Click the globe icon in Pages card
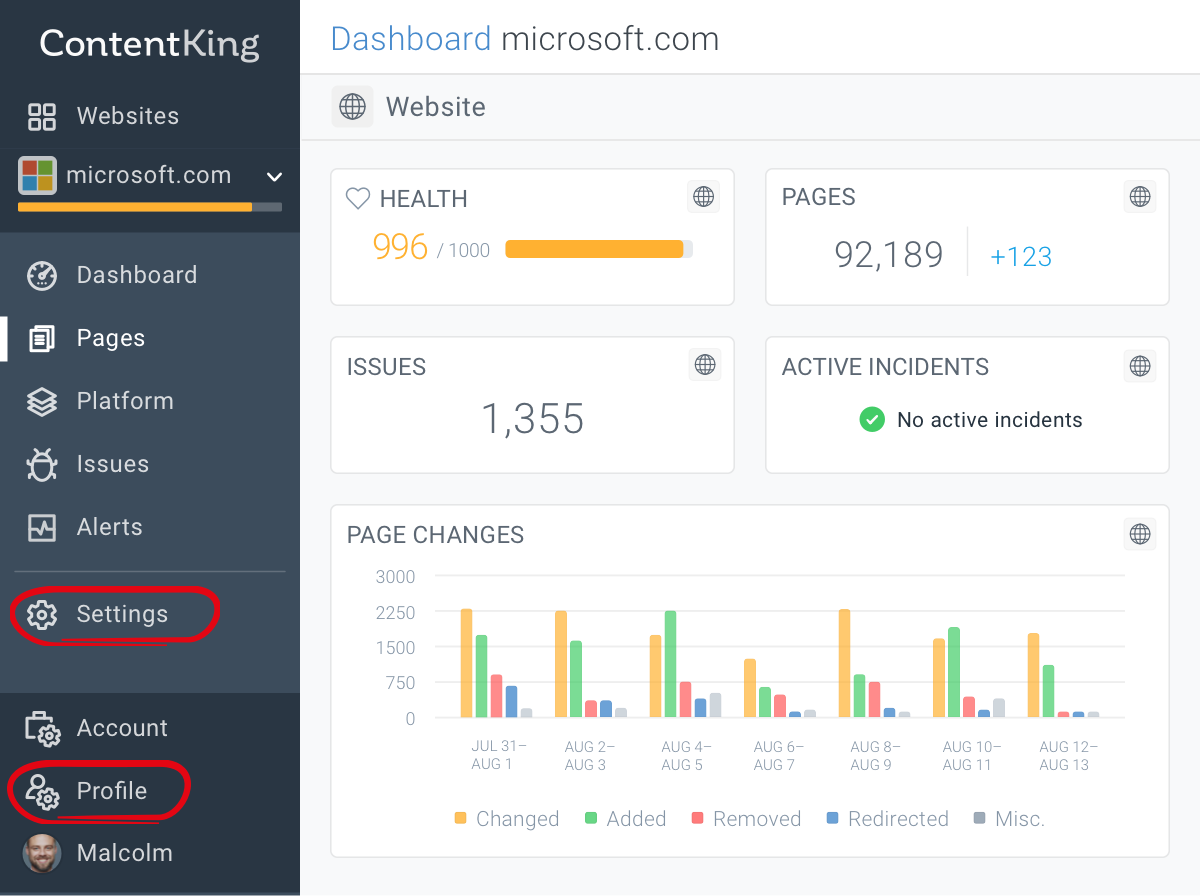1200x896 pixels. 1140,197
